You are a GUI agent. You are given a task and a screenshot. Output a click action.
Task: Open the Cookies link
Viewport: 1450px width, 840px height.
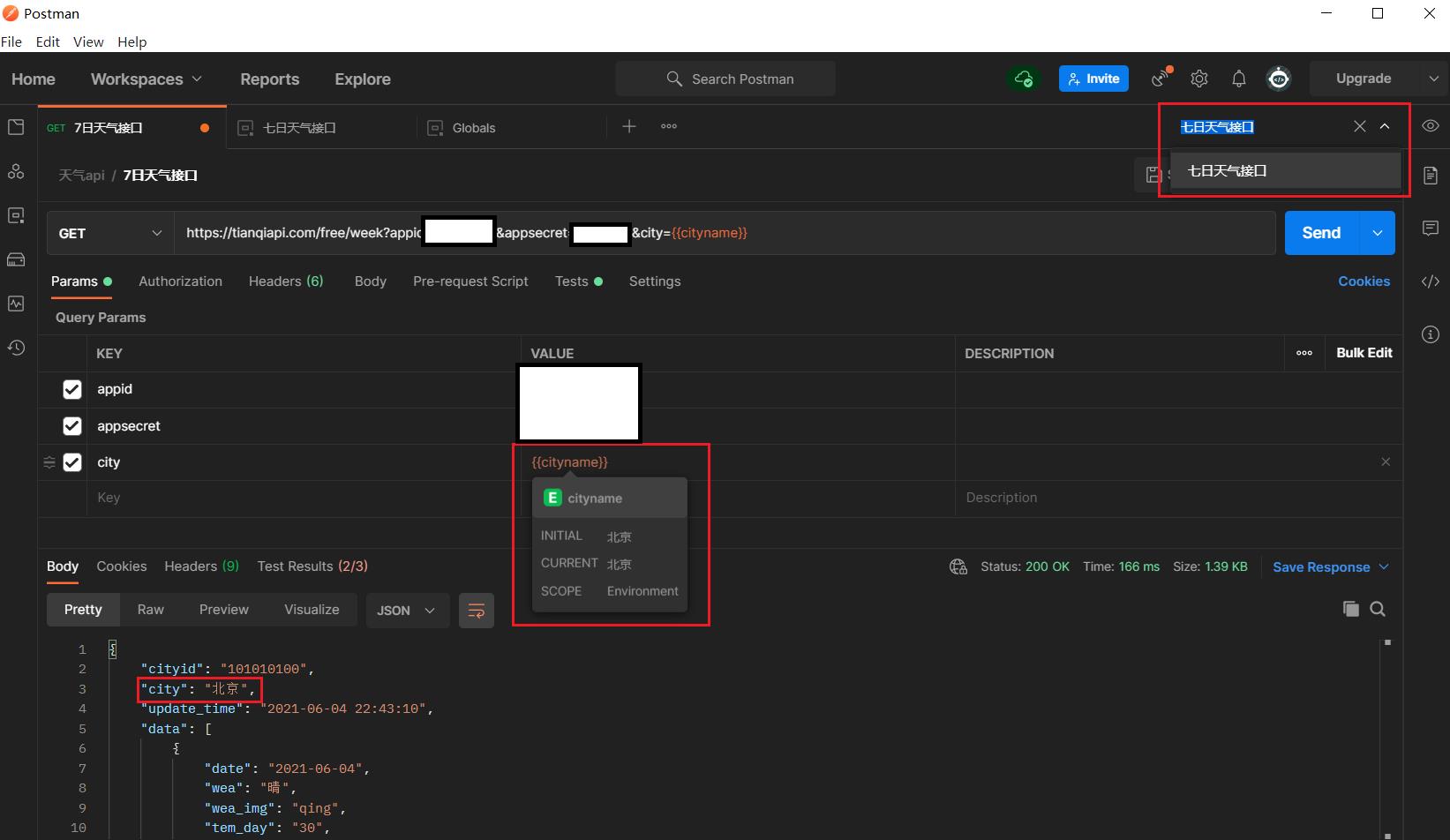(x=1364, y=281)
